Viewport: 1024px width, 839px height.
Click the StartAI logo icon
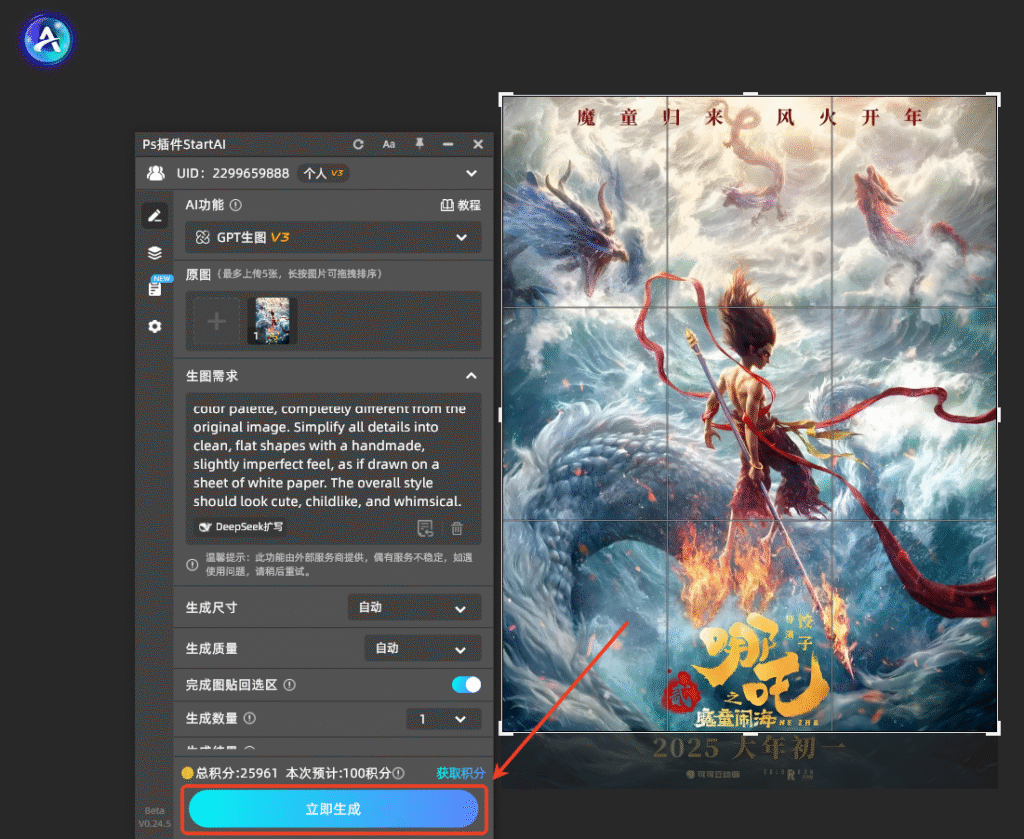(x=47, y=39)
